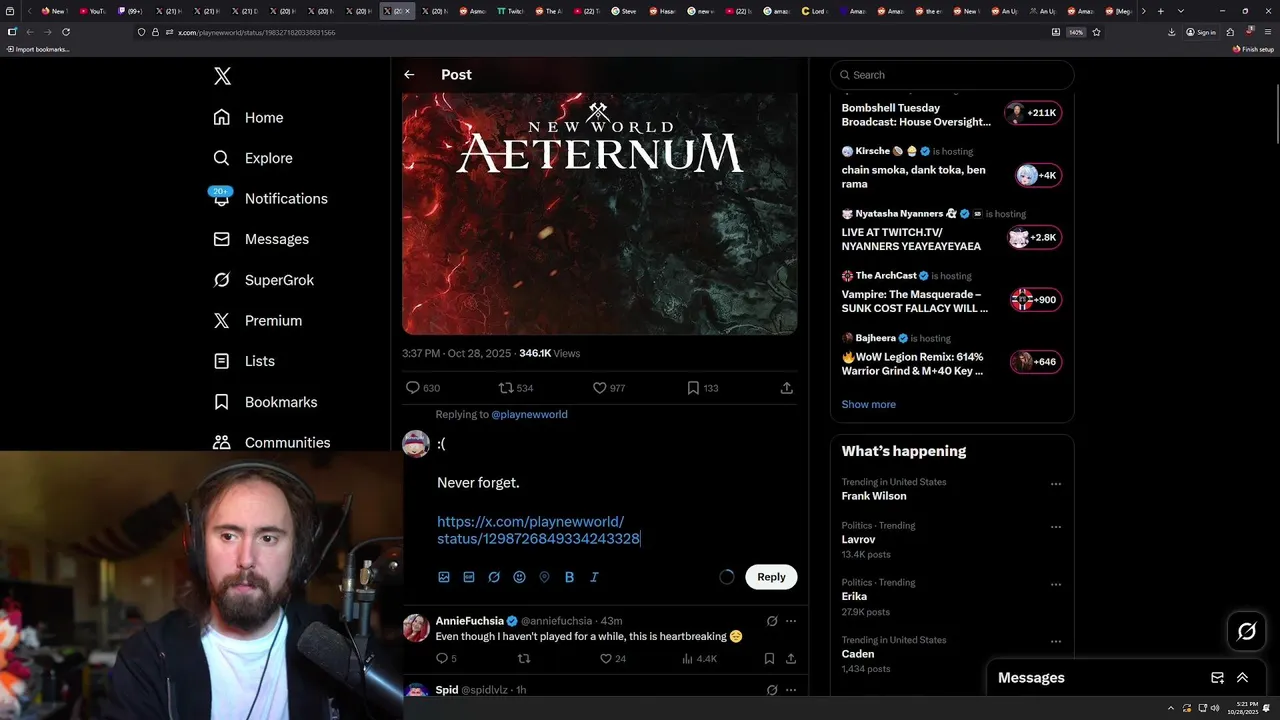This screenshot has height=720, width=1280.
Task: Open more options on Spid's reply
Action: (791, 690)
